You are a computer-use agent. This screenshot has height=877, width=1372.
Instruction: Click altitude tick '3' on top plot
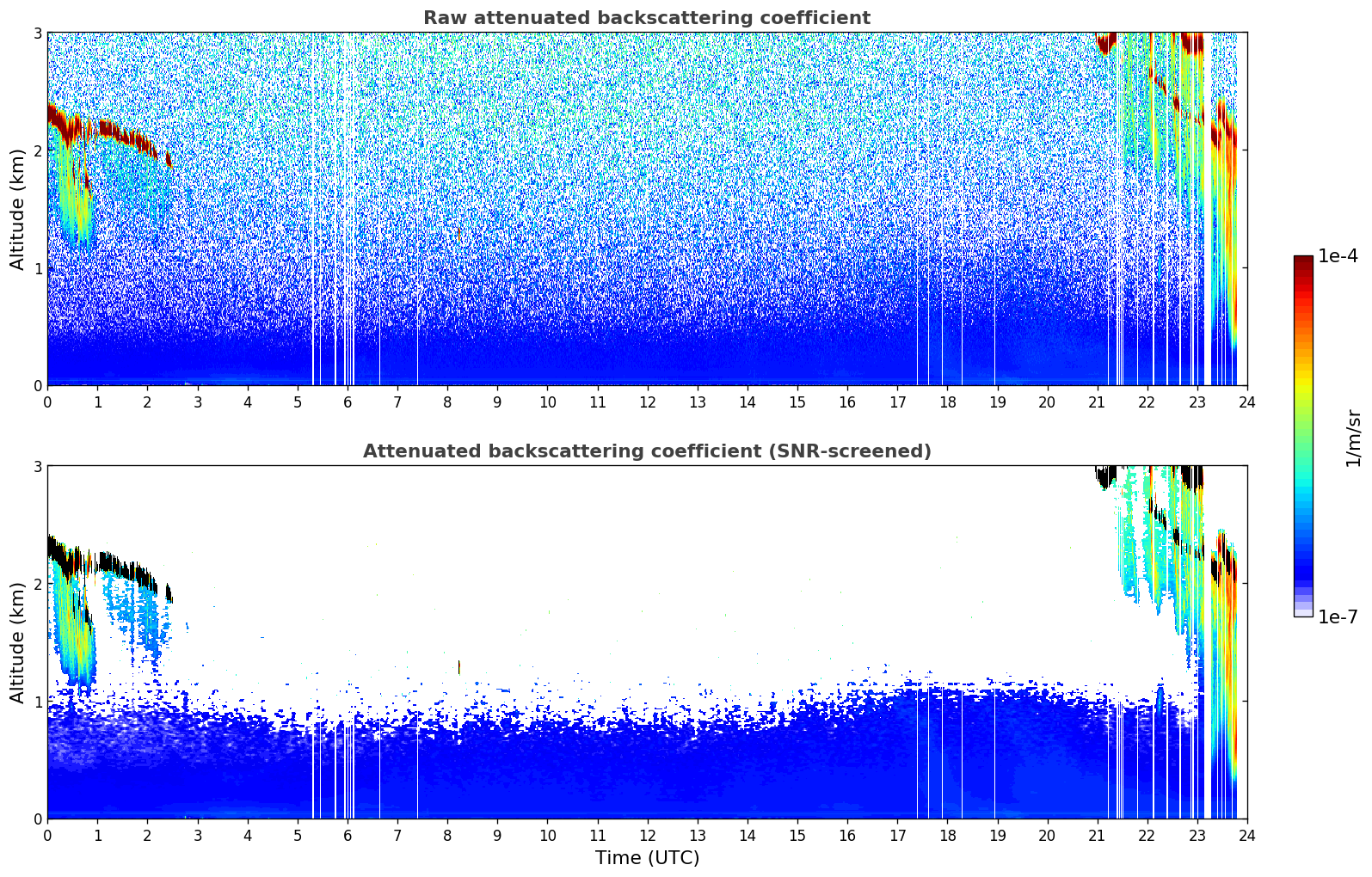pyautogui.click(x=37, y=33)
